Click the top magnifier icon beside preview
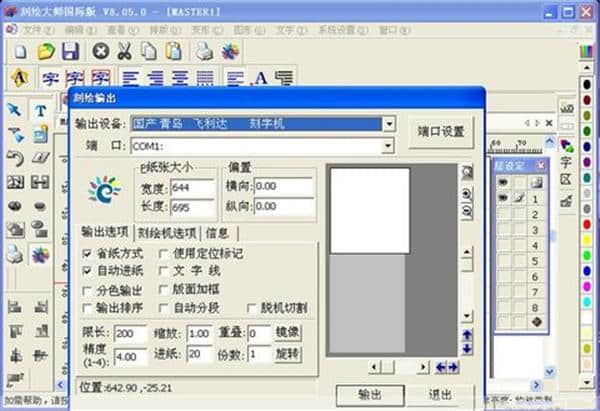Image resolution: width=600 pixels, height=411 pixels. 467,173
